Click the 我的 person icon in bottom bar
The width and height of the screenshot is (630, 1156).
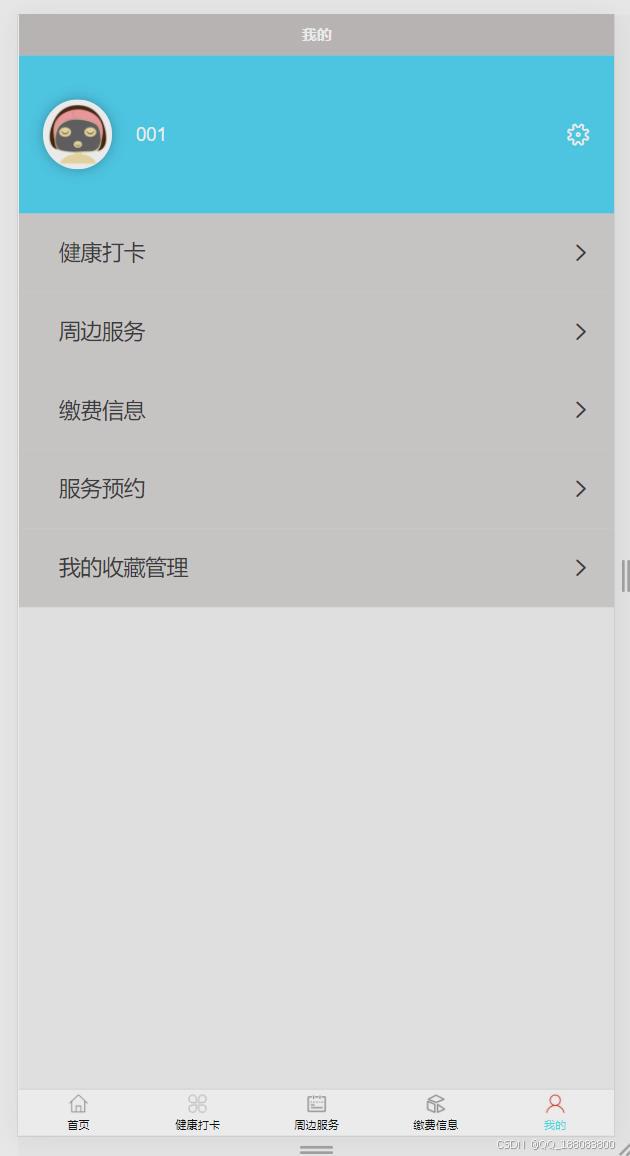555,1103
